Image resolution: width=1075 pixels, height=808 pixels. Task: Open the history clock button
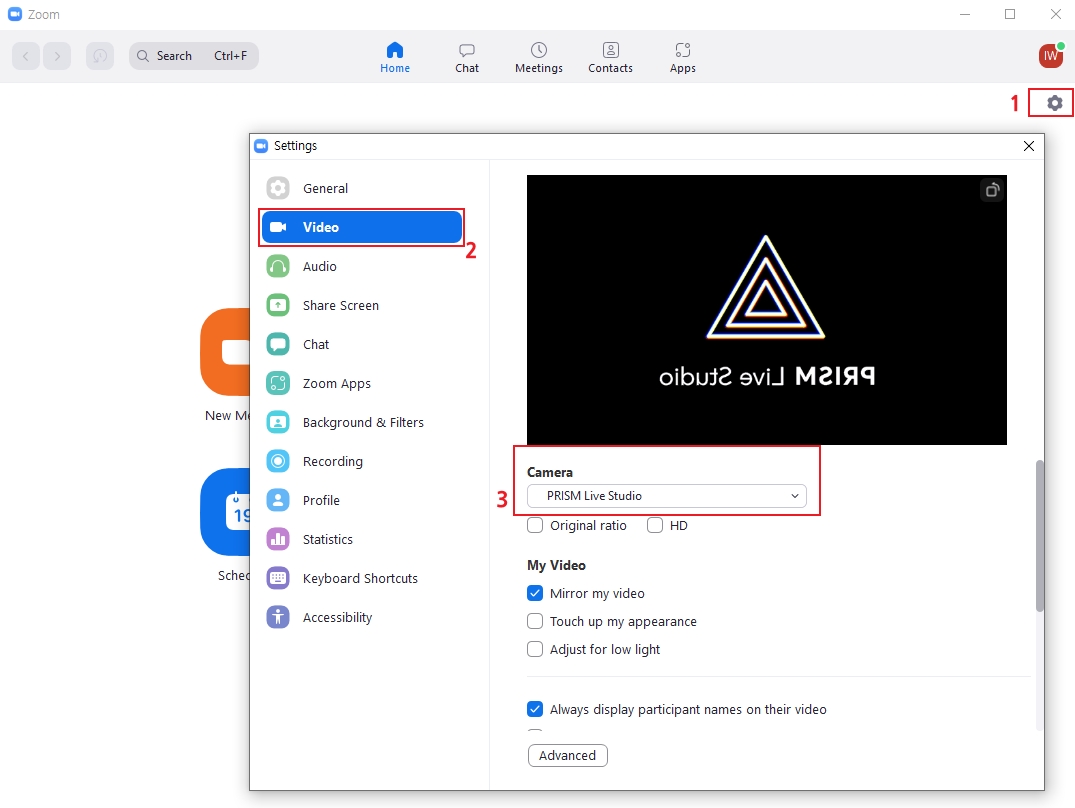coord(99,56)
